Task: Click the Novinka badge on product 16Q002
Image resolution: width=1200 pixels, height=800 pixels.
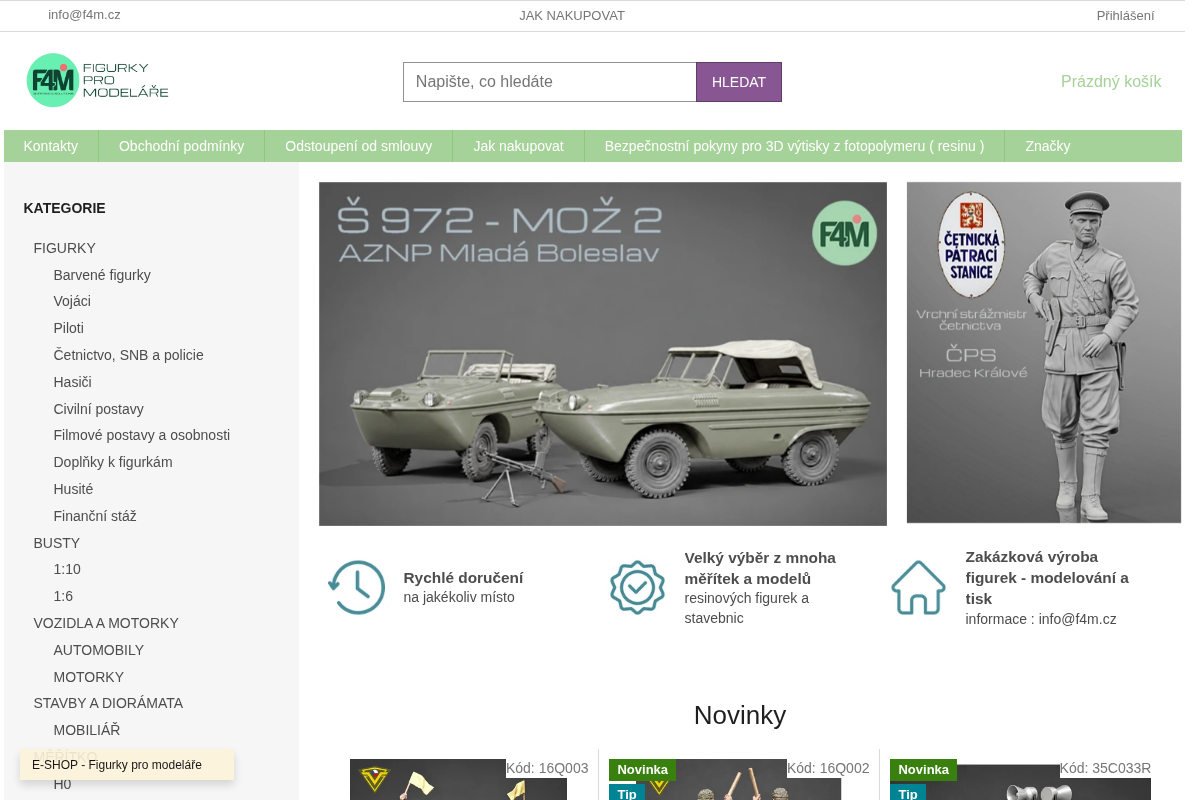Action: coord(642,770)
